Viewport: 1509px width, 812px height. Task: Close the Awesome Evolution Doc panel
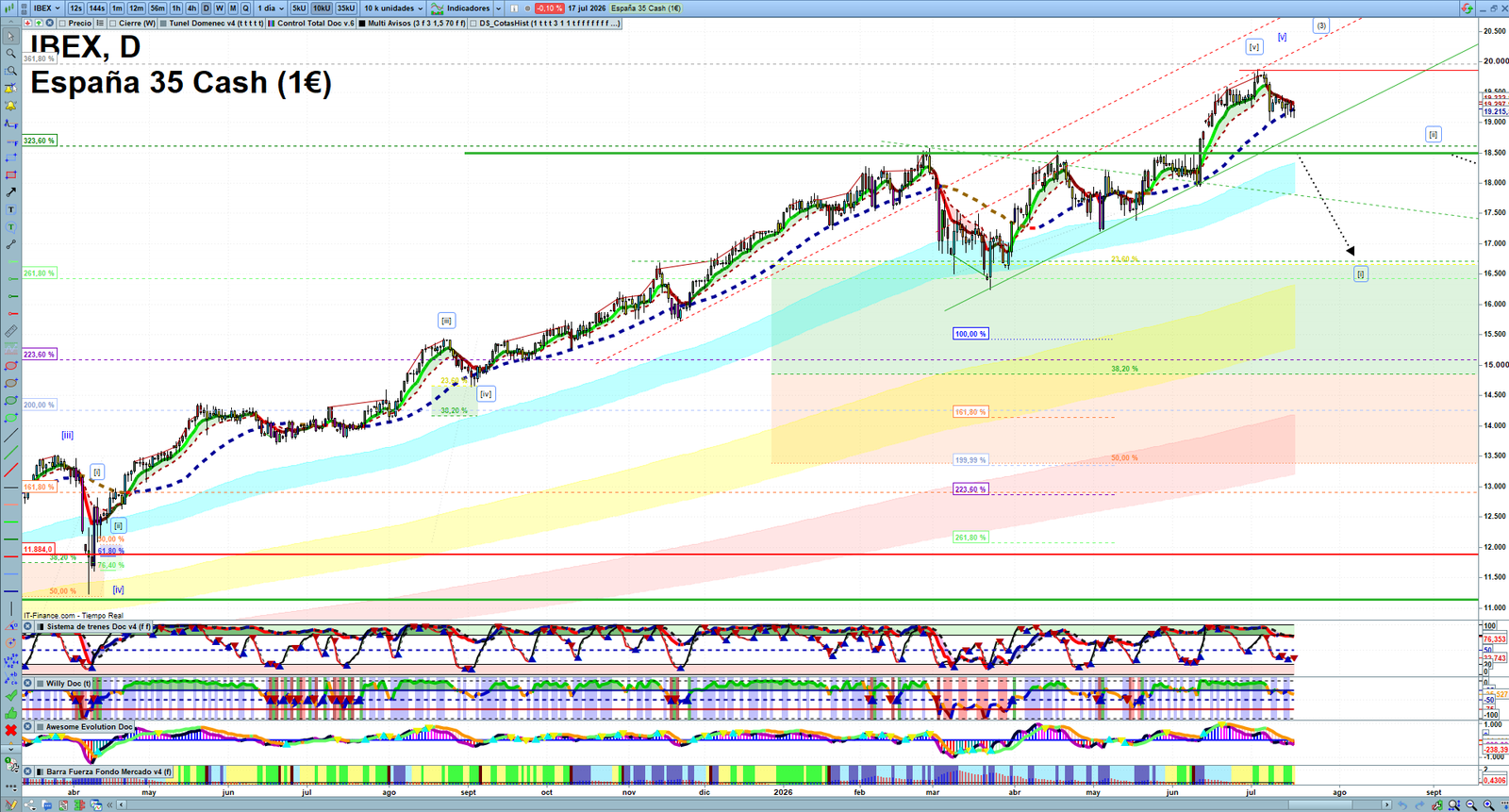[27, 726]
